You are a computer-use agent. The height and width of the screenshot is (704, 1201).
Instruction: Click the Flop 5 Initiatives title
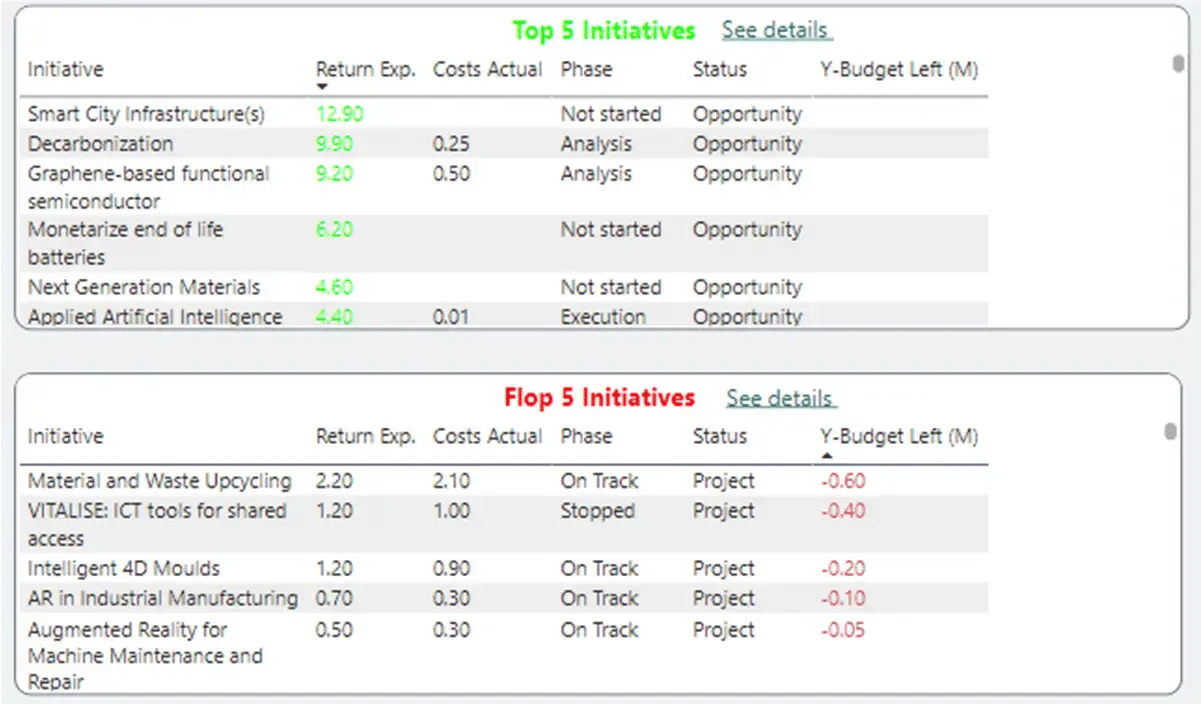599,397
